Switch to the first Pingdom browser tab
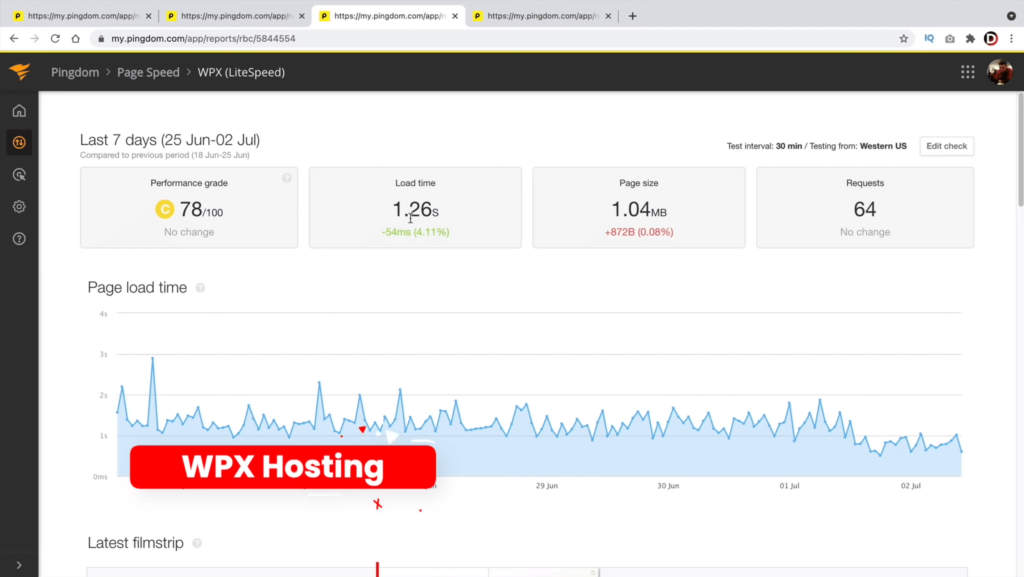 point(80,16)
